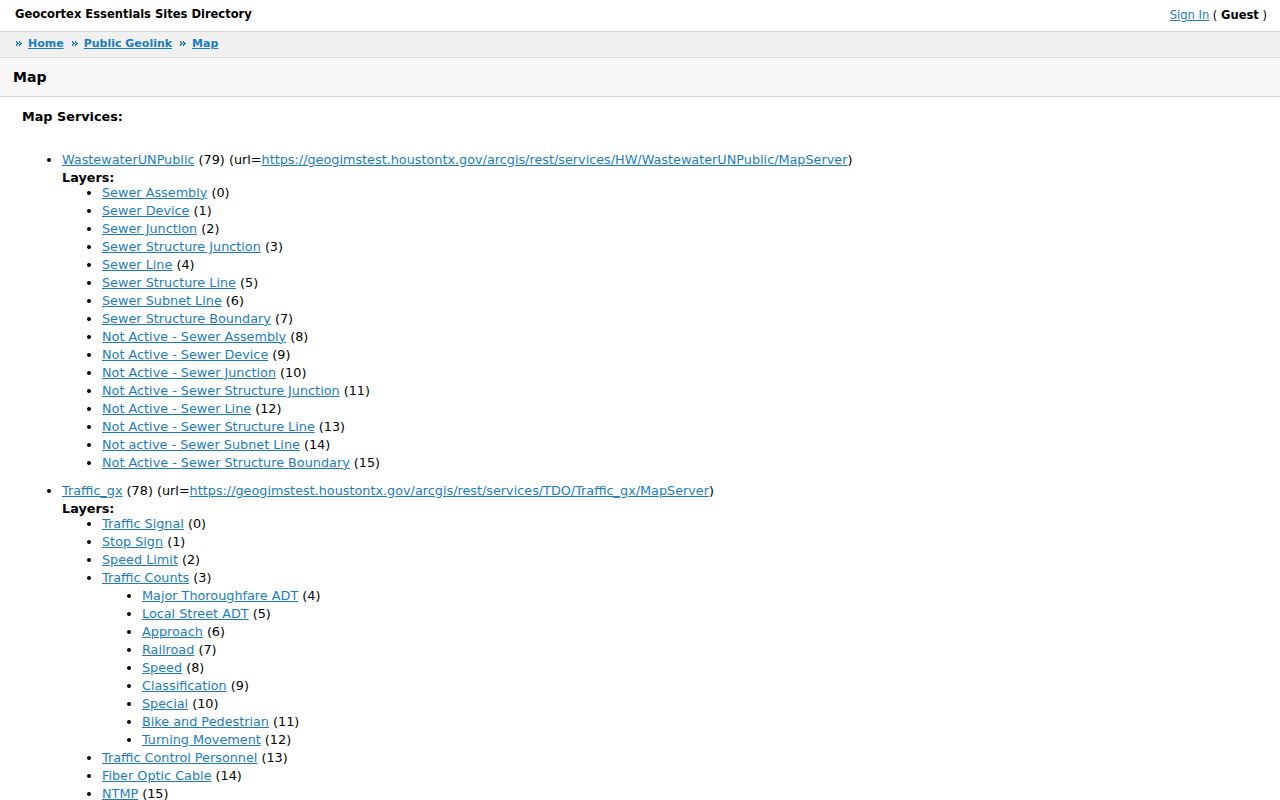
Task: Open Not Active - Sewer Structure Junction
Action: [x=221, y=391]
